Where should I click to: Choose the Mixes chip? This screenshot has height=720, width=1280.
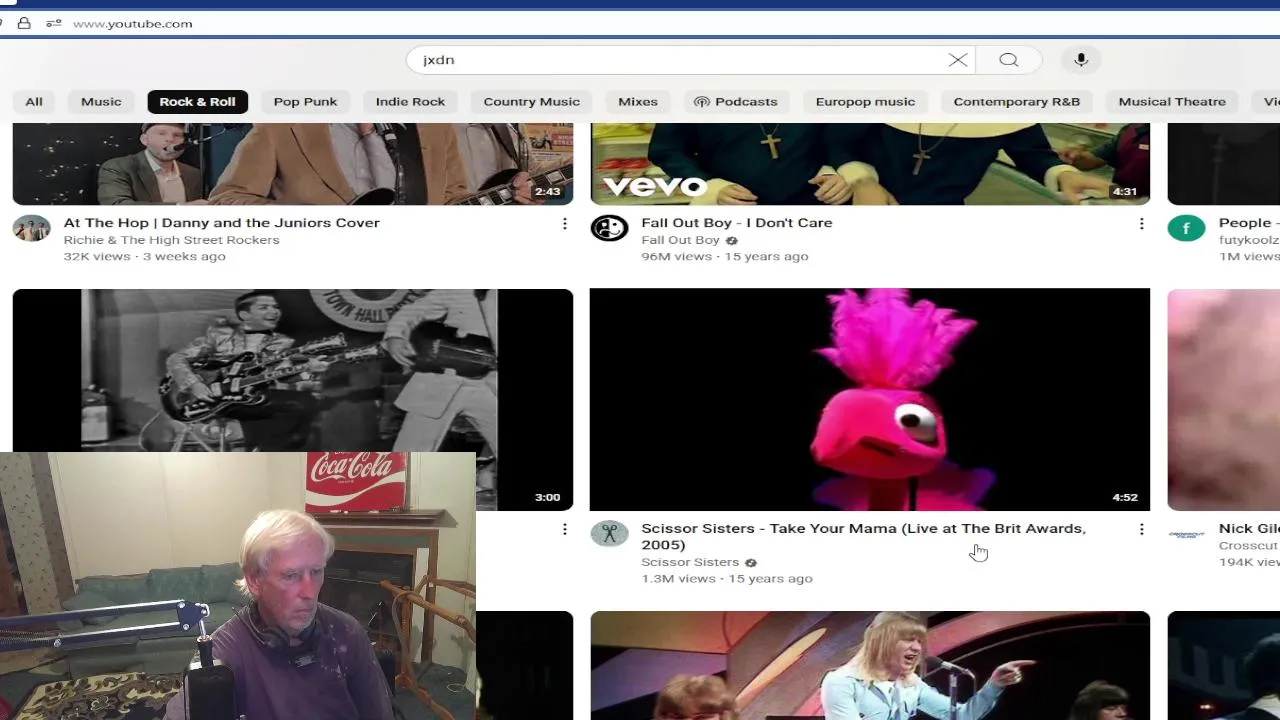(638, 101)
